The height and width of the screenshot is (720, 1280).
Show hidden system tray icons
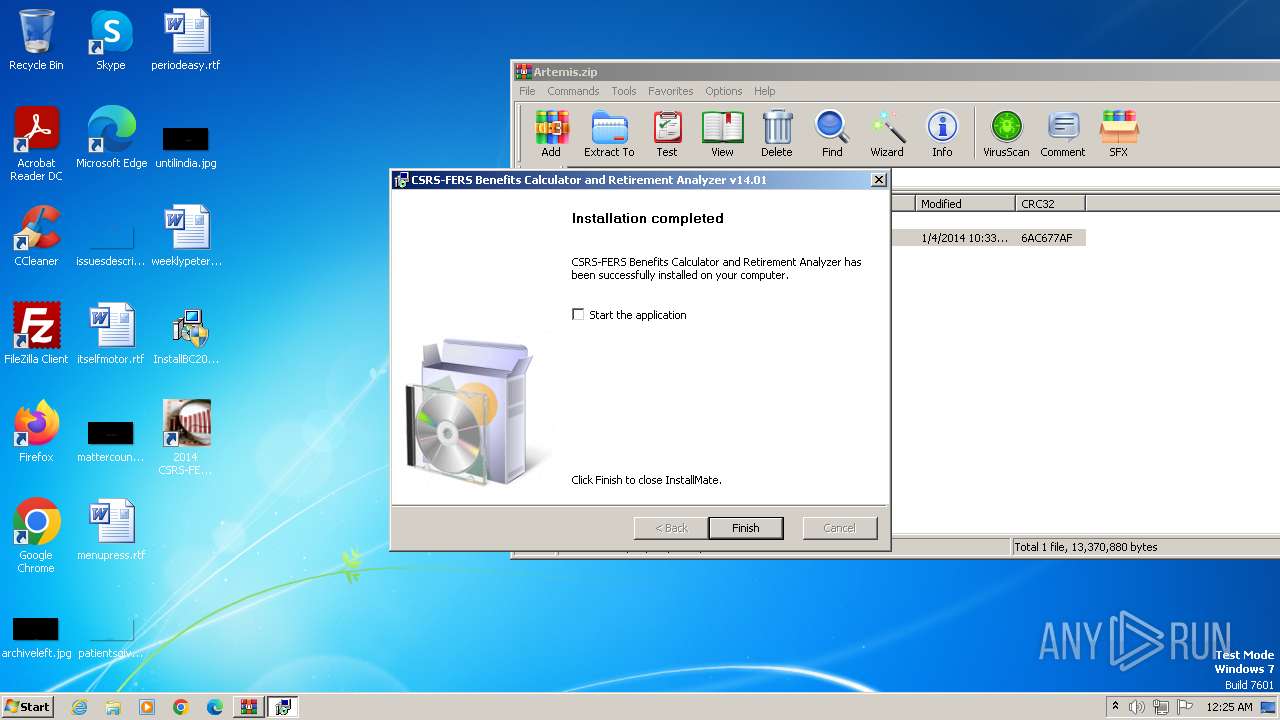pyautogui.click(x=1116, y=707)
